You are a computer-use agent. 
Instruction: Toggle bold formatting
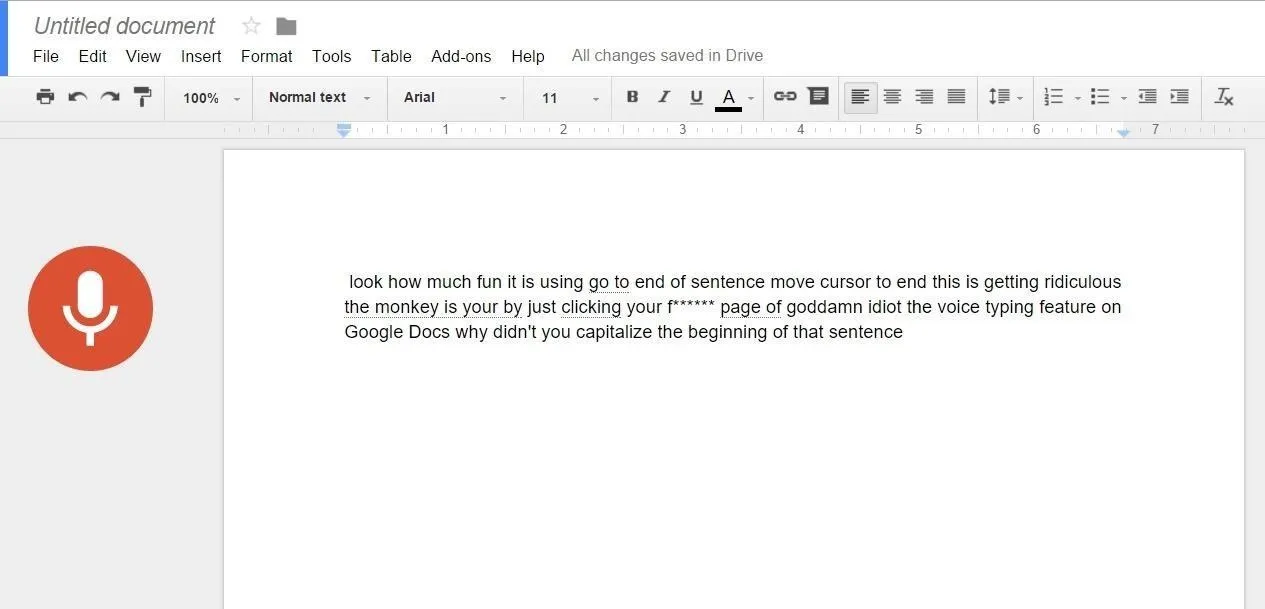click(x=632, y=97)
